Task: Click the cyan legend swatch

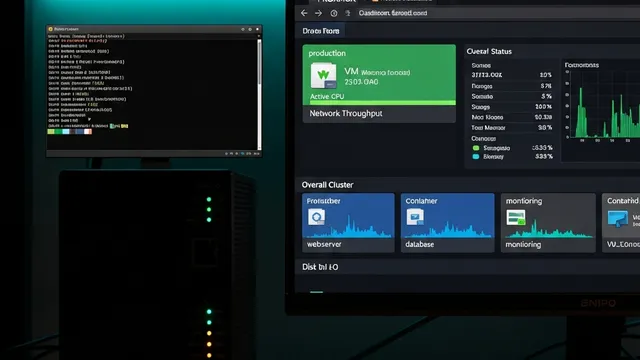Action: pos(476,156)
